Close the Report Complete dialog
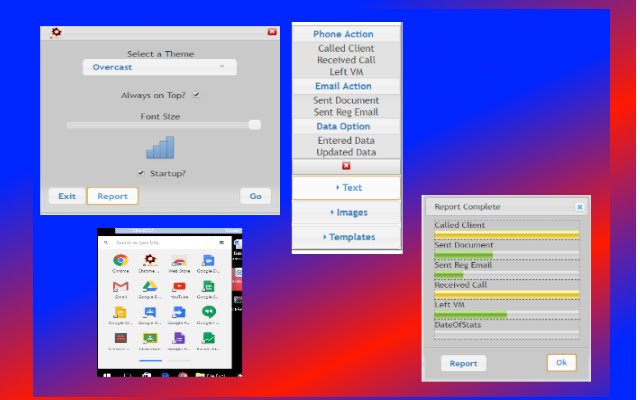640x400 pixels. [579, 207]
